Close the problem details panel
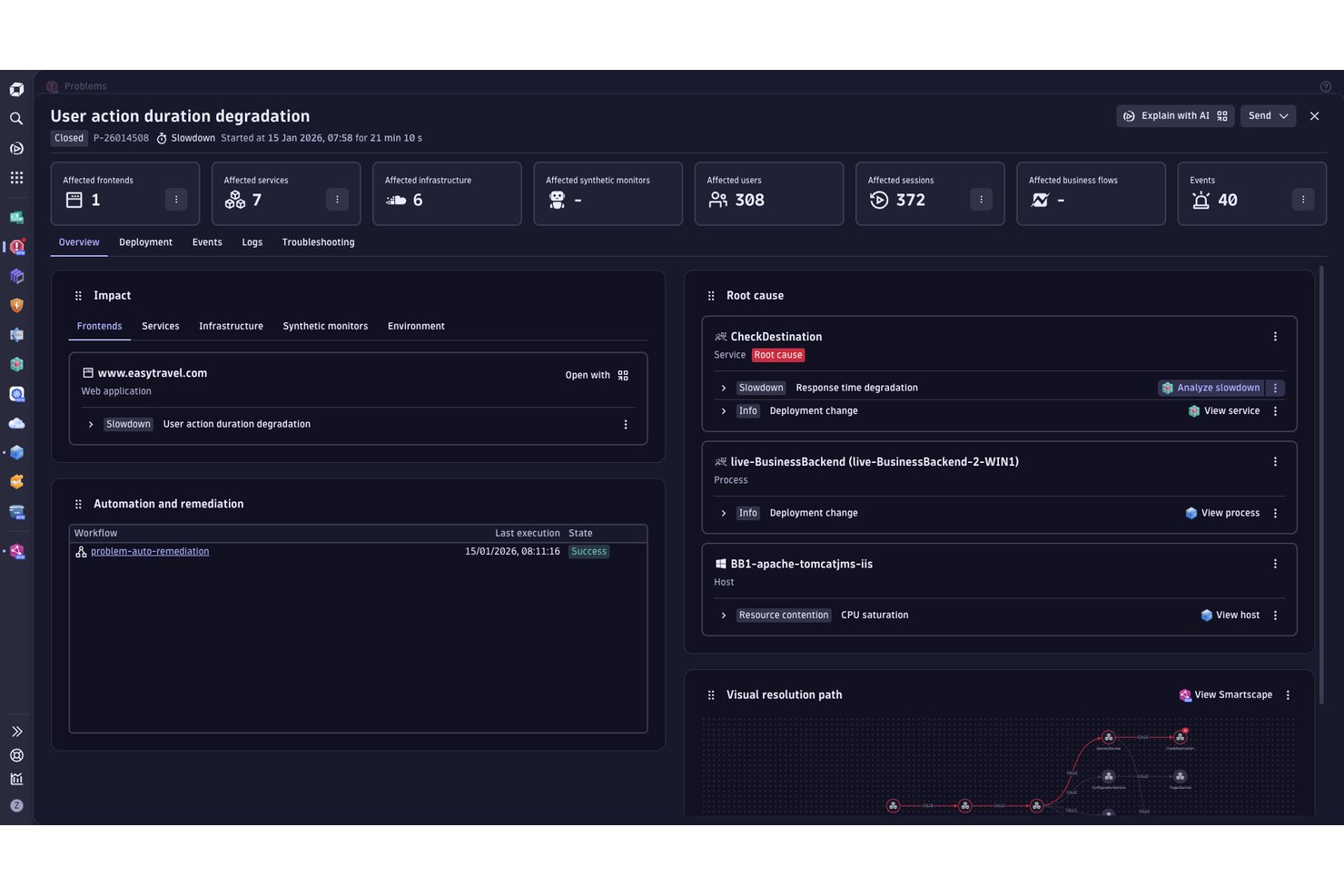 click(1314, 115)
